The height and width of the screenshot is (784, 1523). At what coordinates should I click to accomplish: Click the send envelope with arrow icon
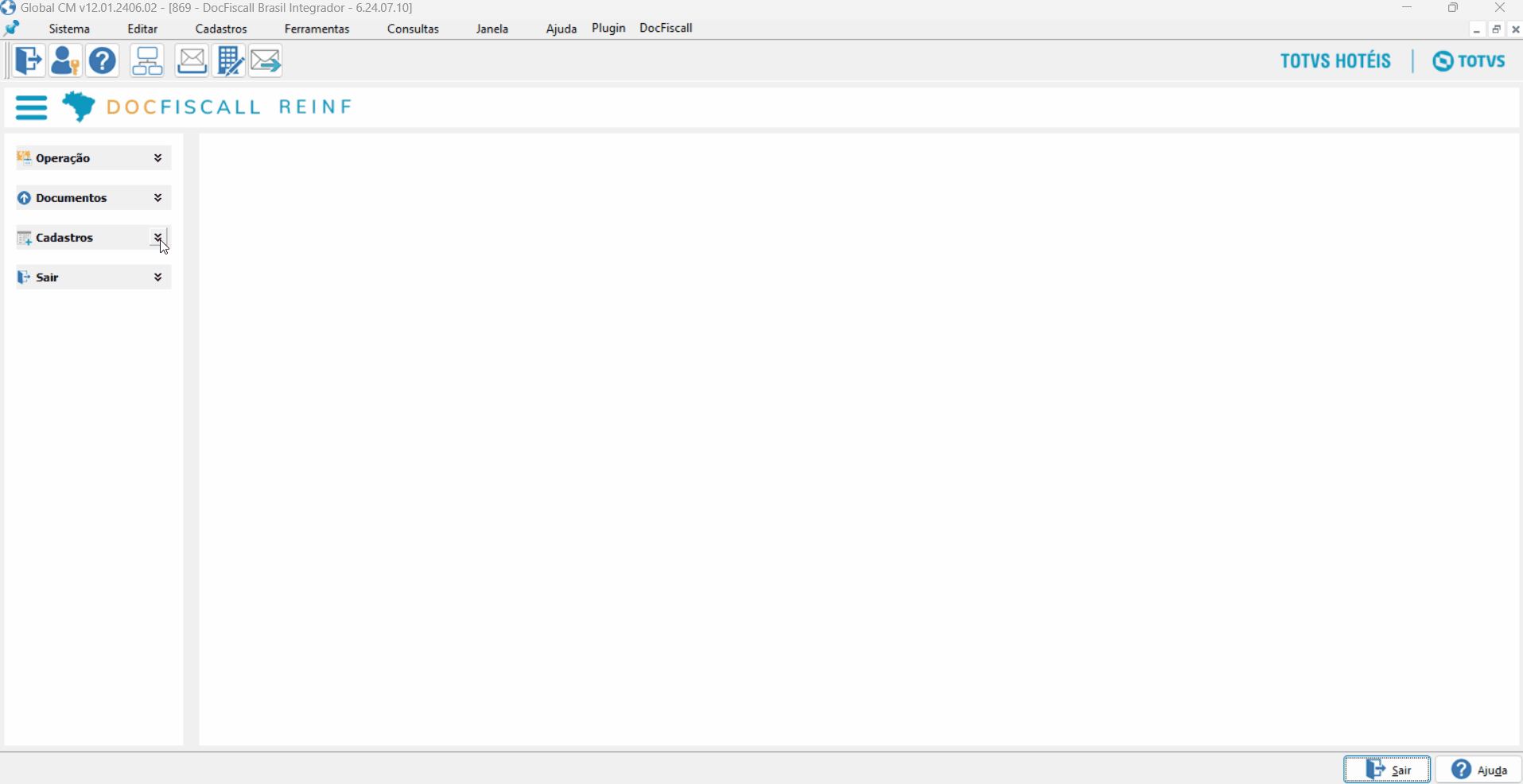click(x=266, y=60)
